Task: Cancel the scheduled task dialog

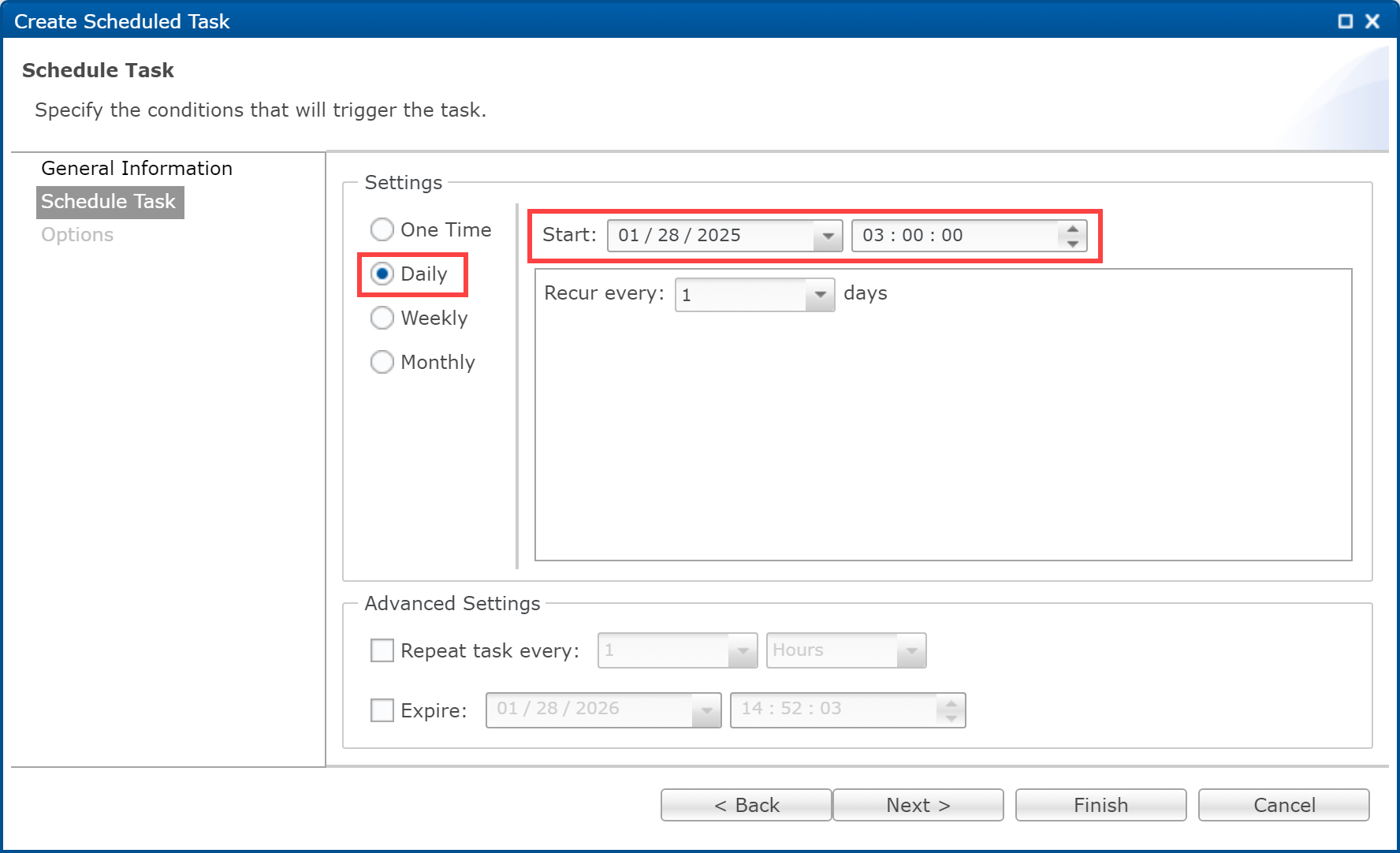Action: pyautogui.click(x=1283, y=805)
